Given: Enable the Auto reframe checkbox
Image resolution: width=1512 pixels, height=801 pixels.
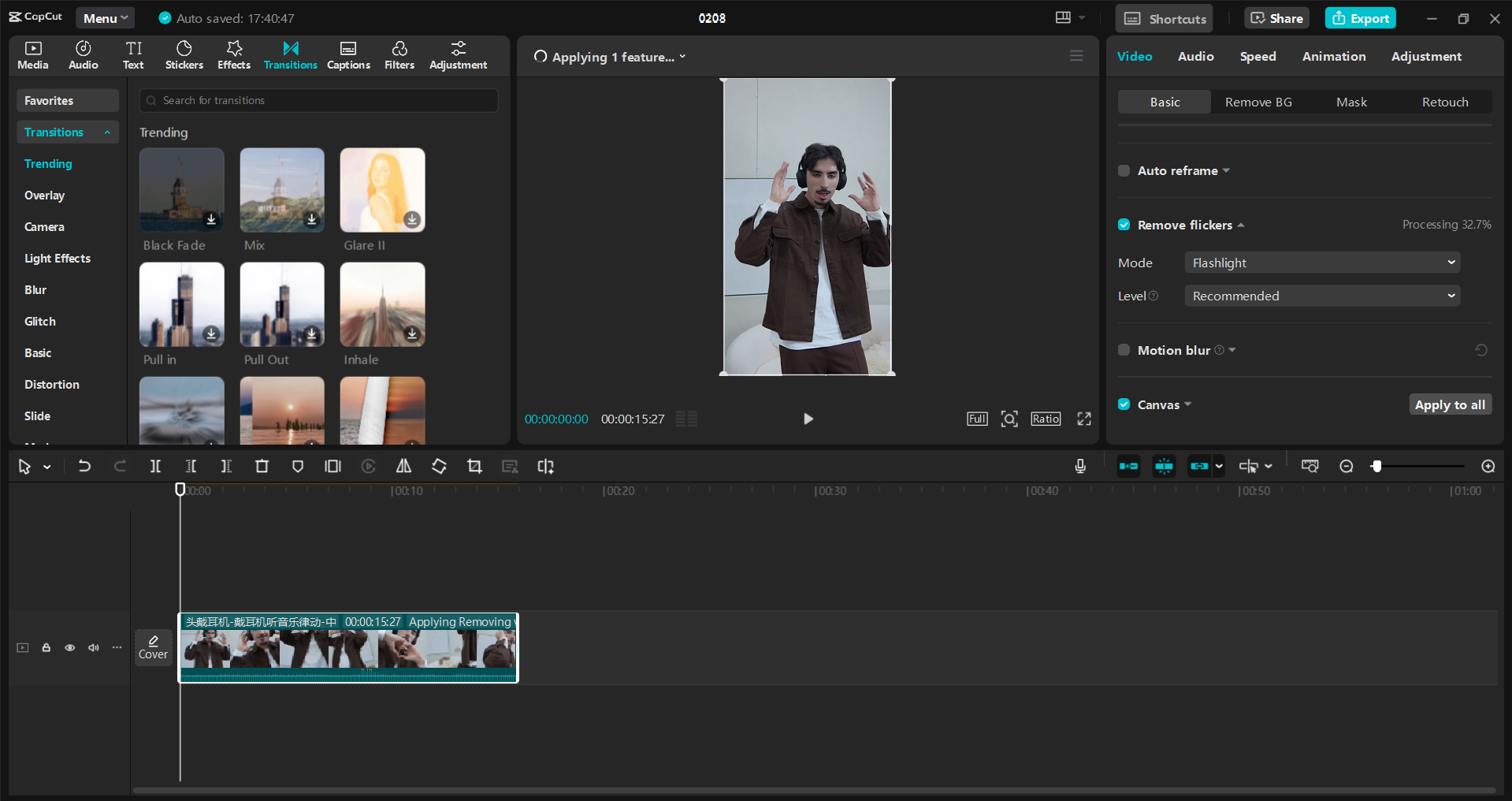Looking at the screenshot, I should coord(1124,170).
